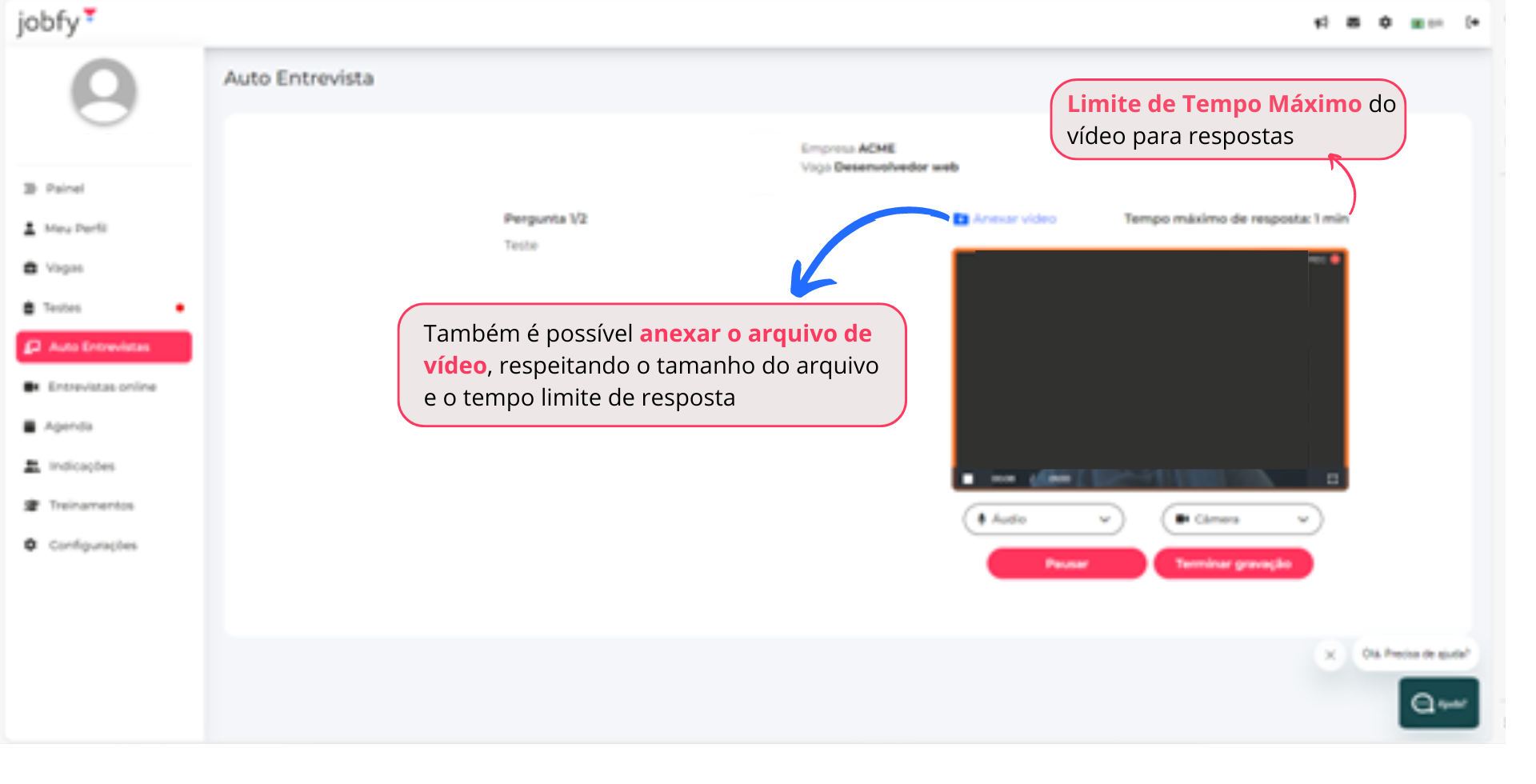This screenshot has width=1536, height=784.
Task: Open the Áudio input dropdown
Action: pyautogui.click(x=1042, y=518)
